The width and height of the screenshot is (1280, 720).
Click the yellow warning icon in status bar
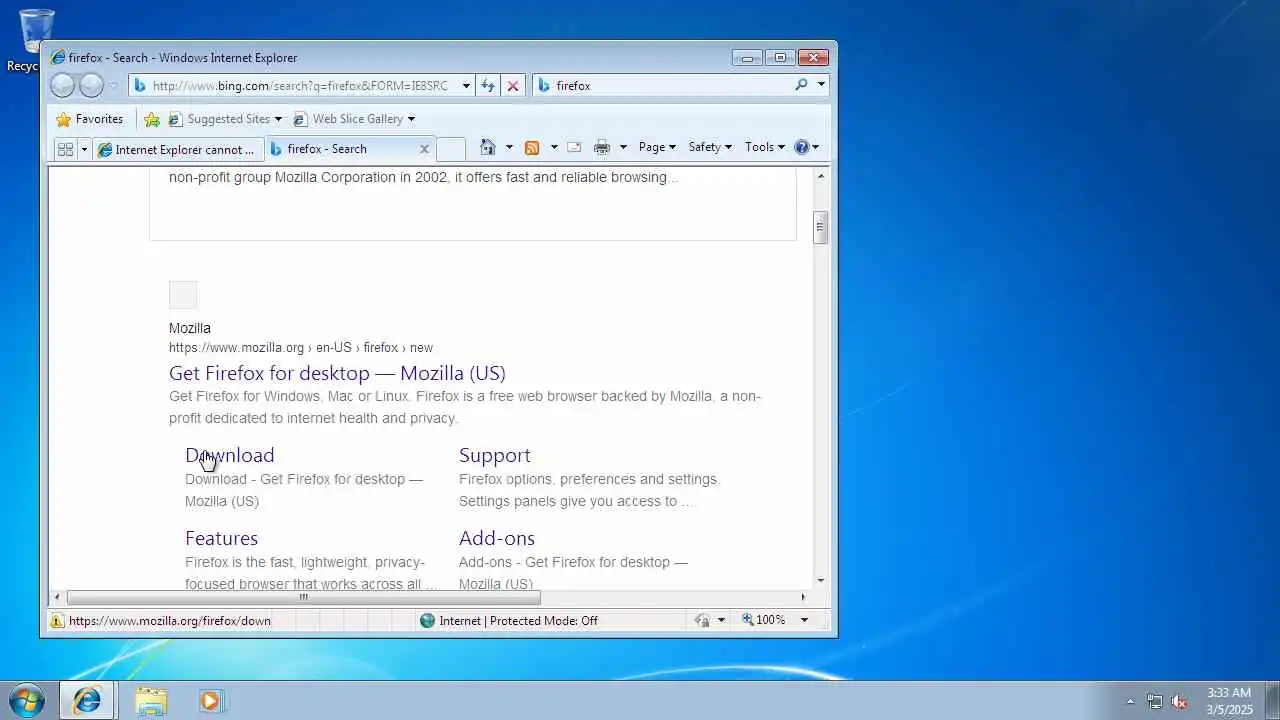click(x=57, y=621)
